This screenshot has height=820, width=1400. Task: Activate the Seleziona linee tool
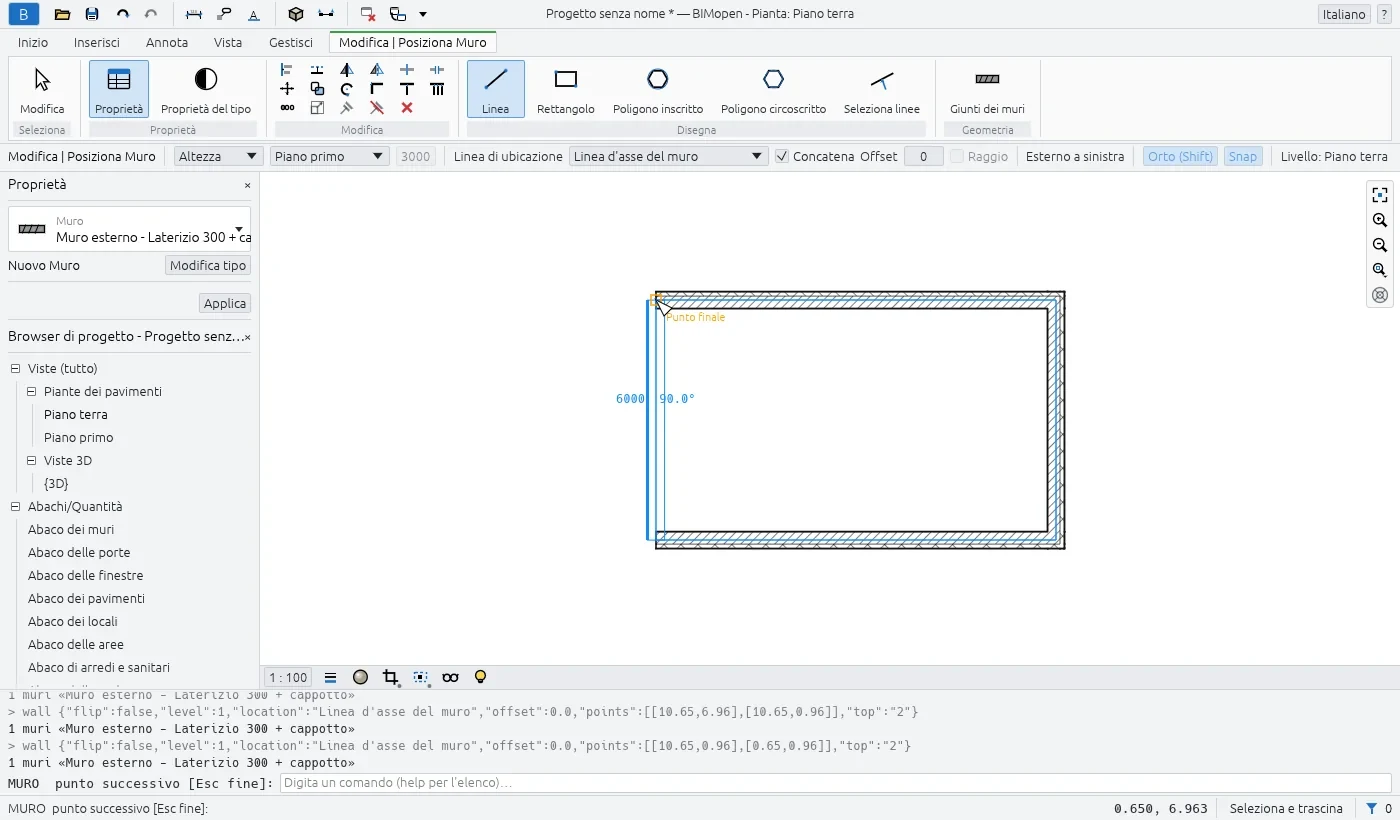882,89
